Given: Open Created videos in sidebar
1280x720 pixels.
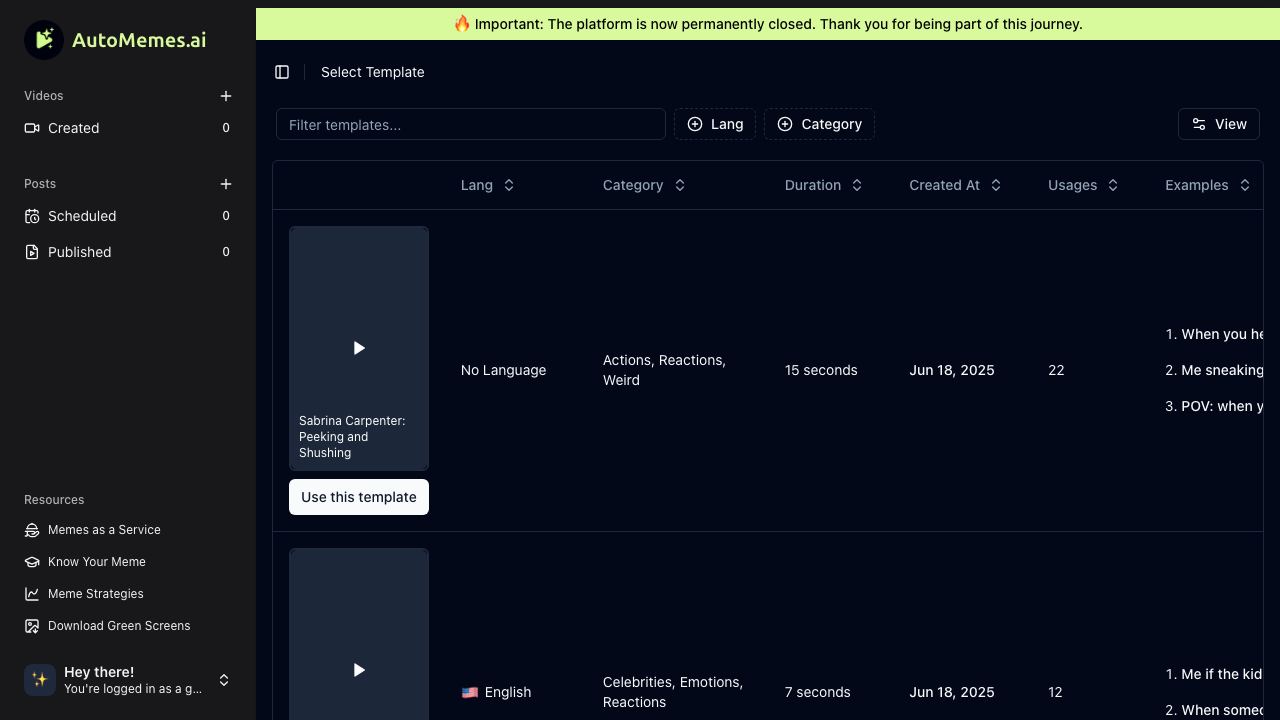Looking at the screenshot, I should pos(128,128).
